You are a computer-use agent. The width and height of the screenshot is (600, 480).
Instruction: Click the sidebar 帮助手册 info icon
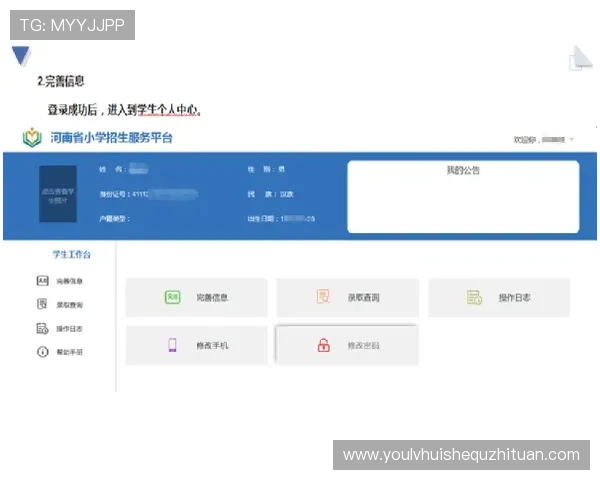coord(42,352)
